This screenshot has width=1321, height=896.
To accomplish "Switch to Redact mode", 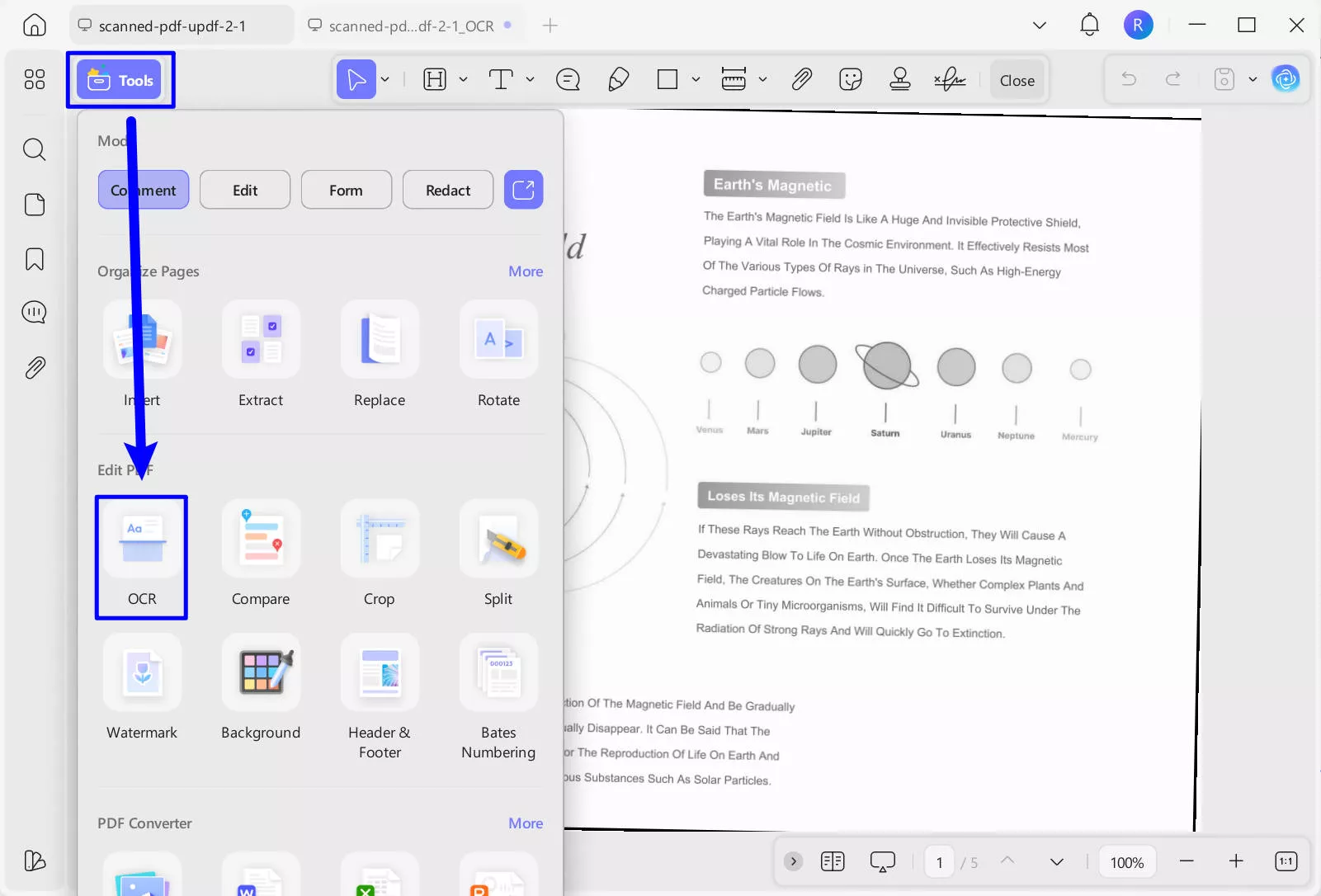I will click(x=447, y=189).
